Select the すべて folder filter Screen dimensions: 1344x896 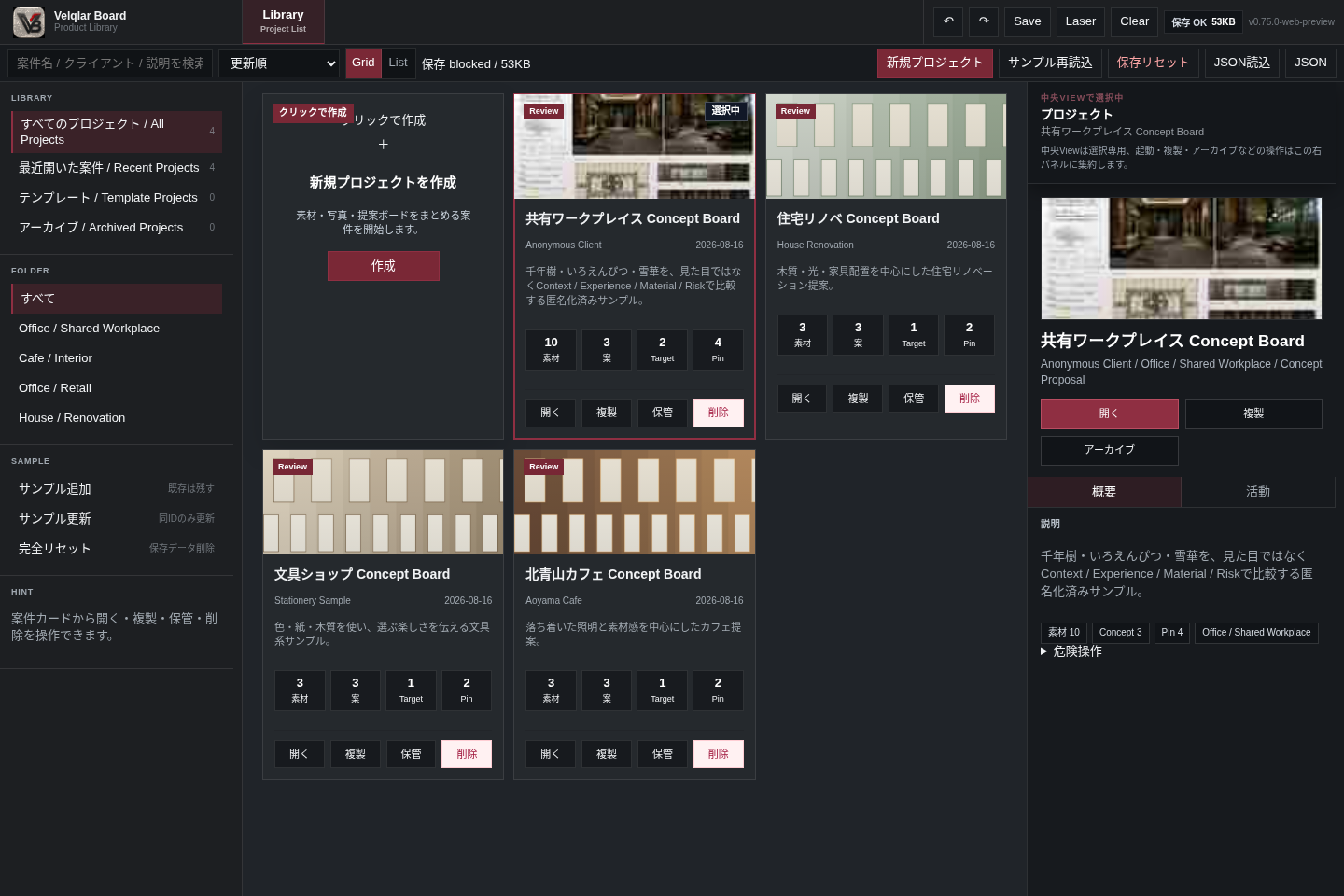tap(117, 299)
